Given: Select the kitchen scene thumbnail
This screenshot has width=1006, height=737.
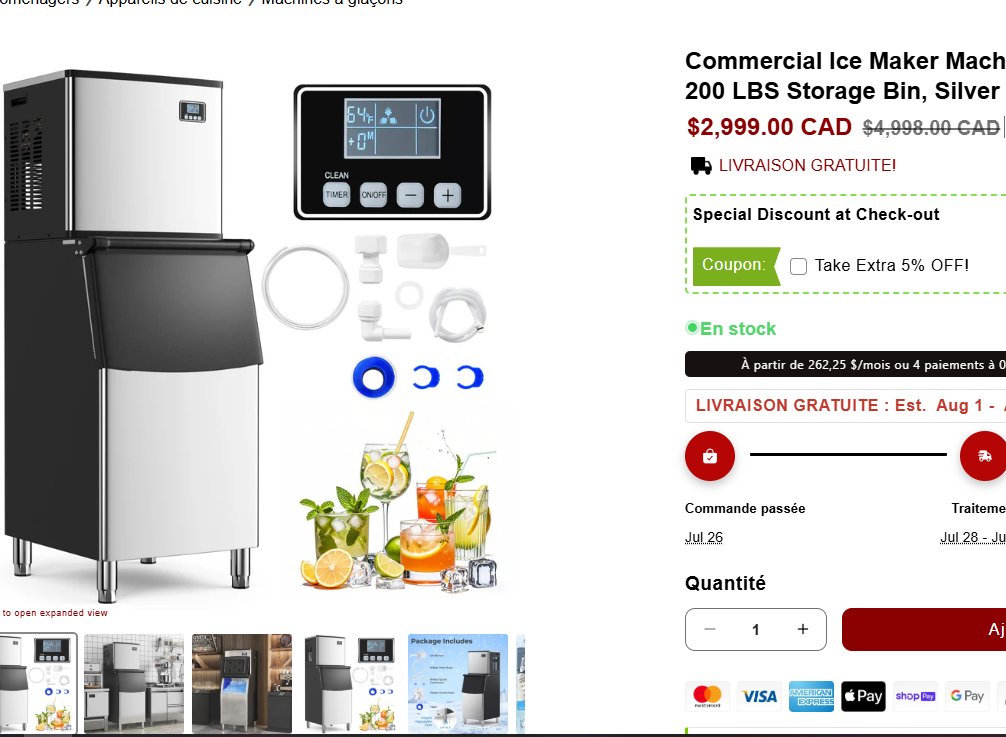Looking at the screenshot, I should point(134,683).
